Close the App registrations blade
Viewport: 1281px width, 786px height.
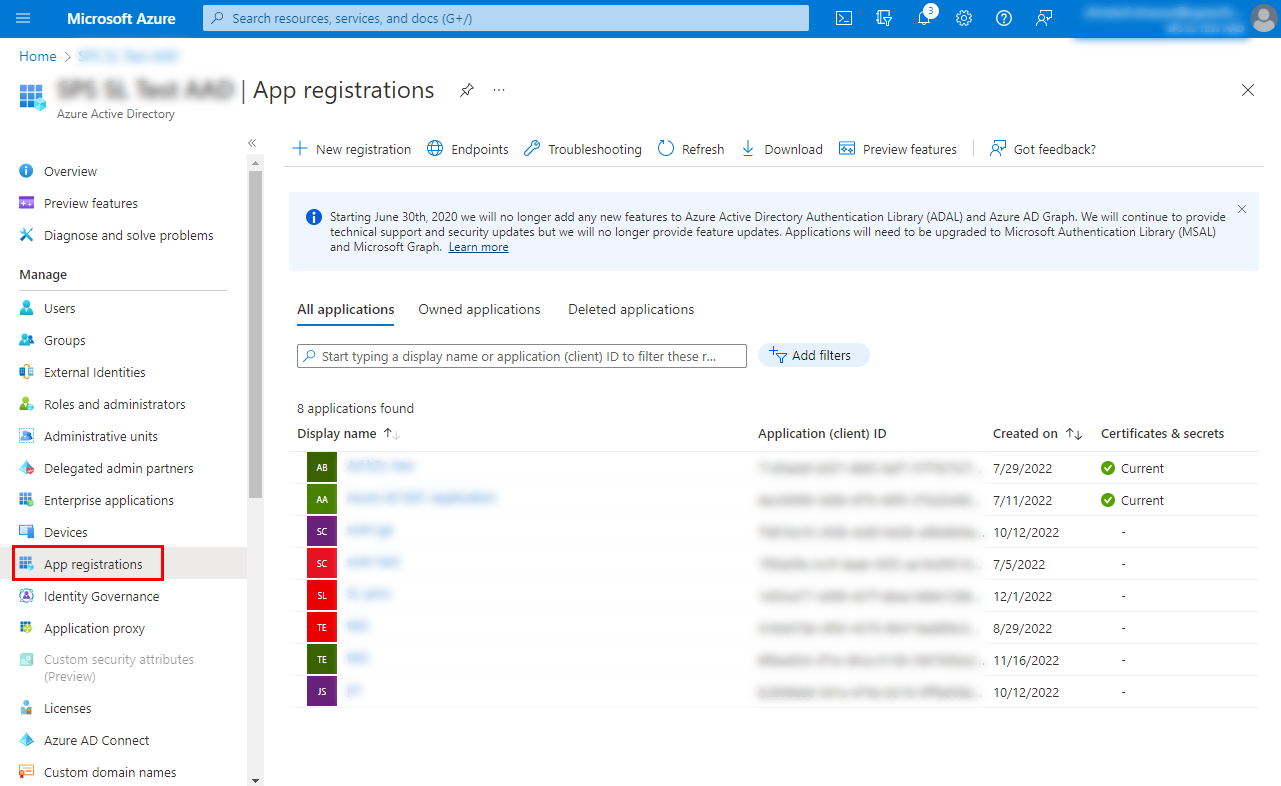pos(1248,90)
